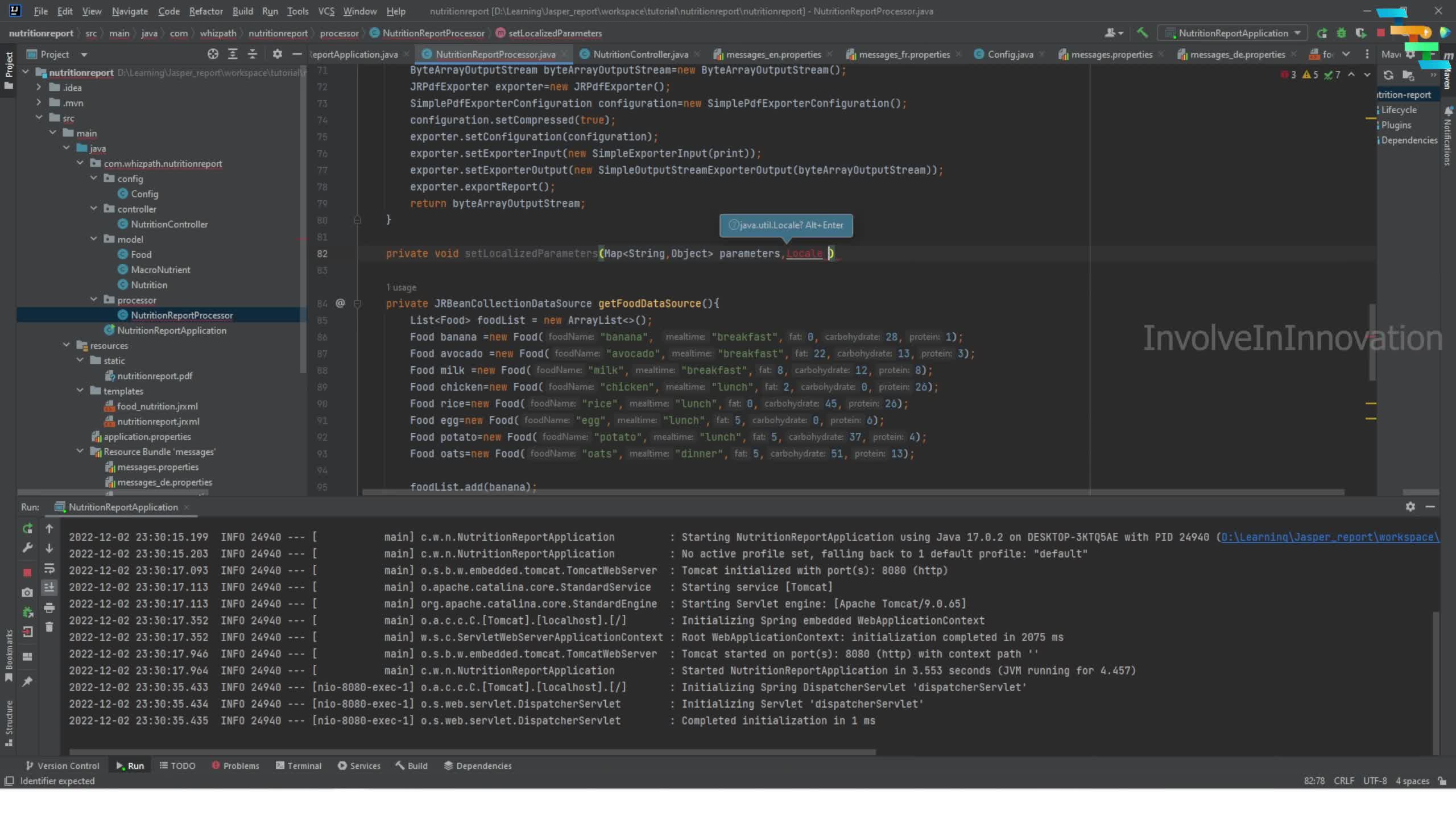This screenshot has width=1456, height=819.
Task: Stop the running application in Run panel
Action: point(27,572)
